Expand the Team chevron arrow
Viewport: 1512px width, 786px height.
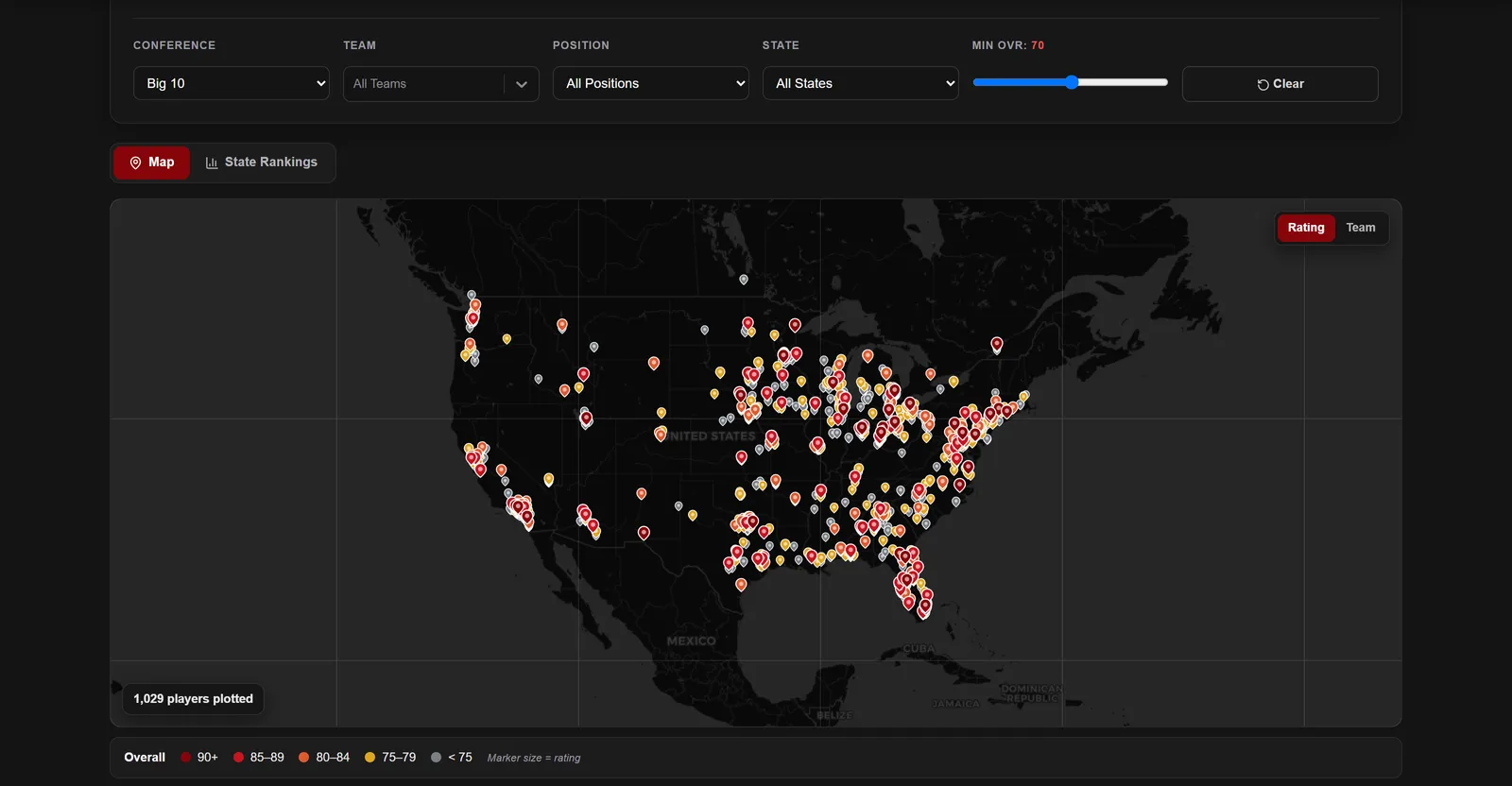(x=522, y=84)
